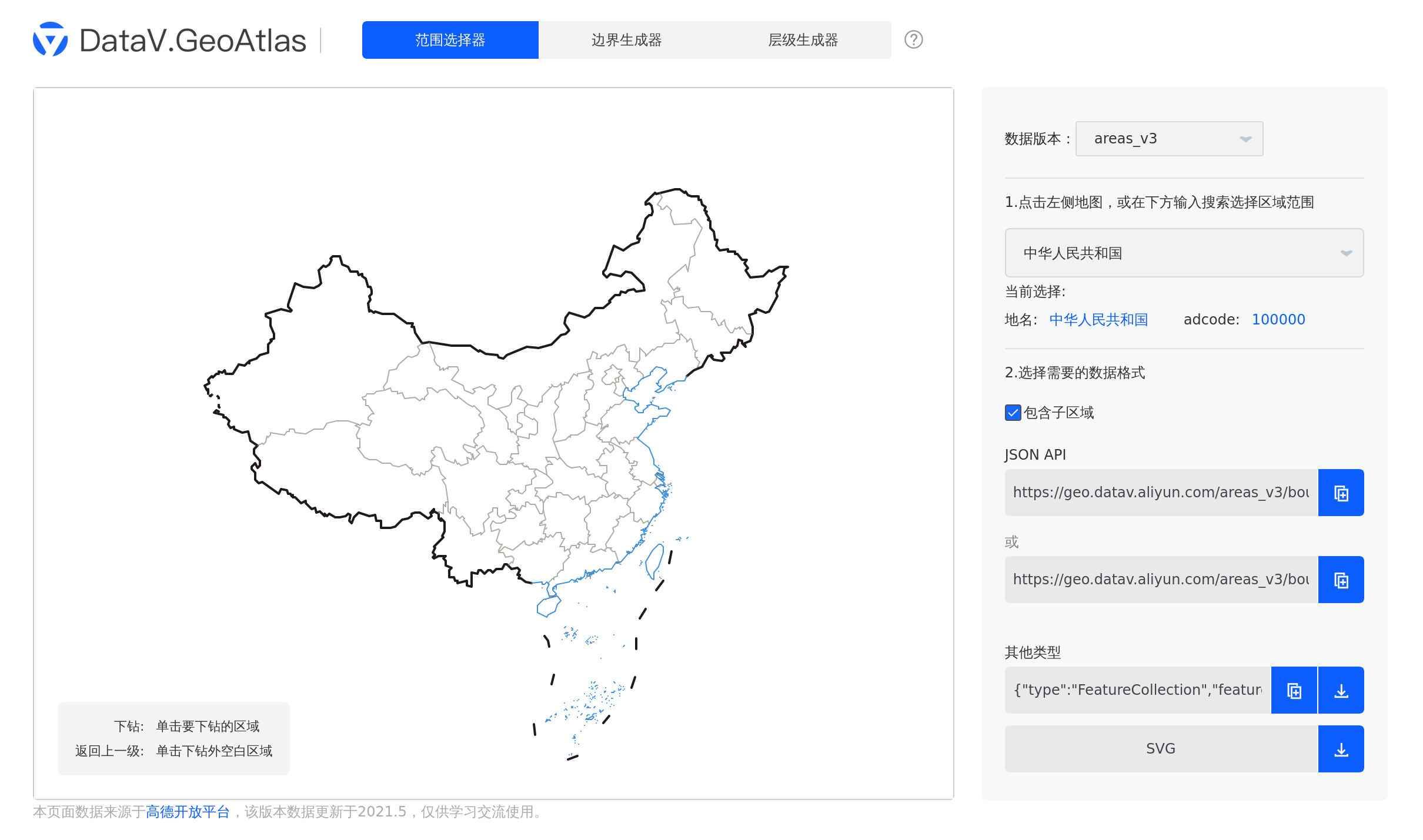The image size is (1423, 840).
Task: Switch to the 边界生成器 tab
Action: pos(626,40)
